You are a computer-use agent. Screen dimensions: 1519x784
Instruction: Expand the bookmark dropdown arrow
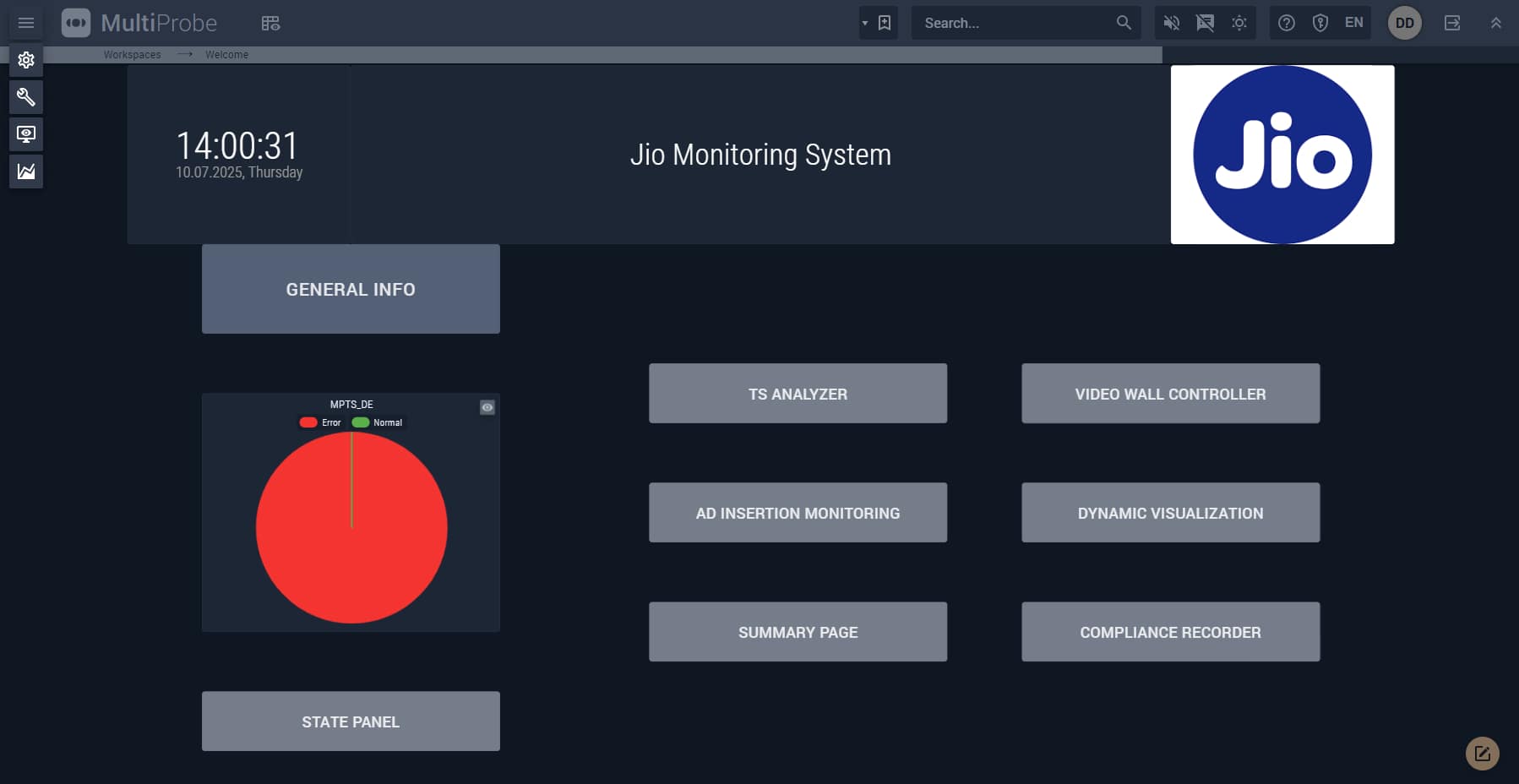[865, 23]
